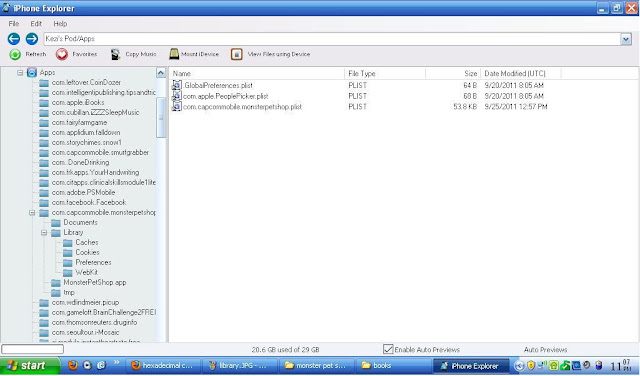Click the com.apple.PeoplePicker.plist file icon
Viewport: 640px width, 376px height.
(x=177, y=96)
